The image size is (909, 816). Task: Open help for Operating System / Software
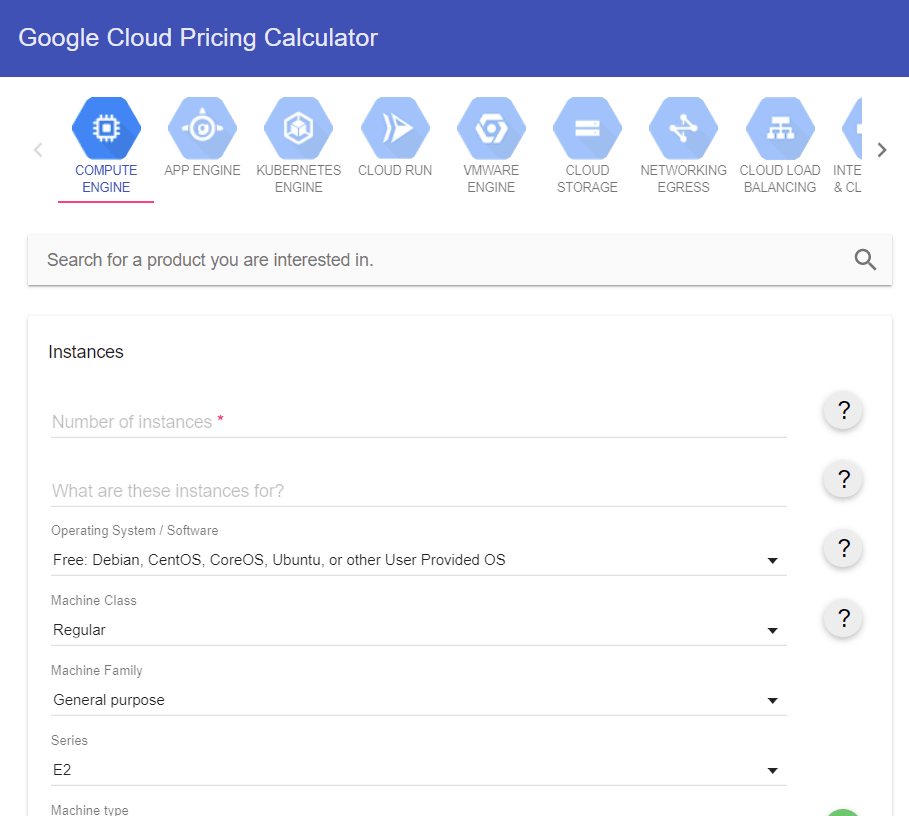(843, 548)
